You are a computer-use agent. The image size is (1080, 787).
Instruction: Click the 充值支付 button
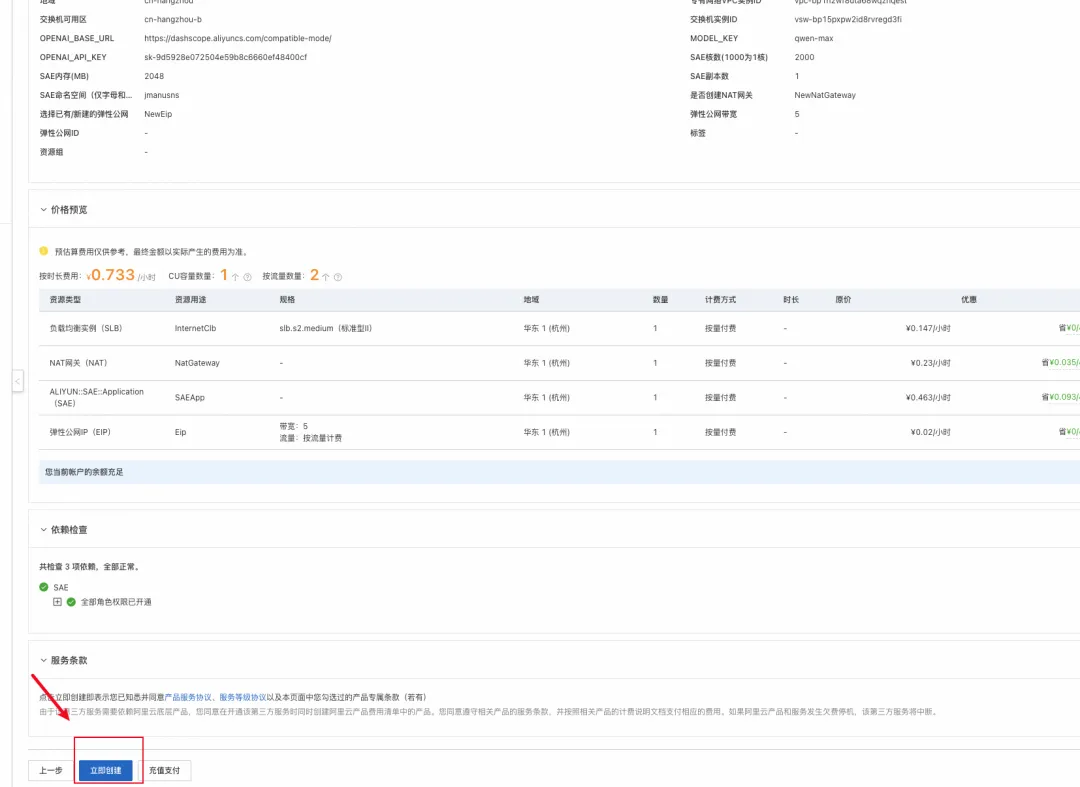(164, 770)
